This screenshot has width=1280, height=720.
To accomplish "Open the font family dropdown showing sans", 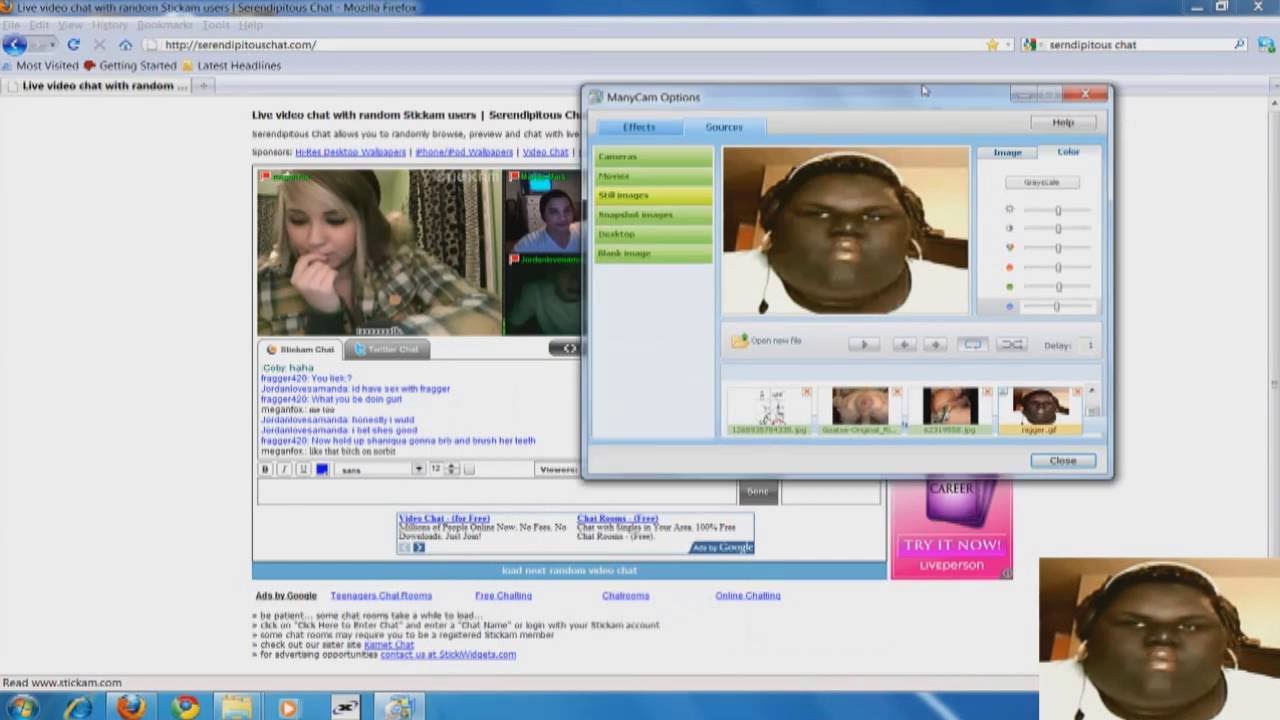I will (381, 469).
